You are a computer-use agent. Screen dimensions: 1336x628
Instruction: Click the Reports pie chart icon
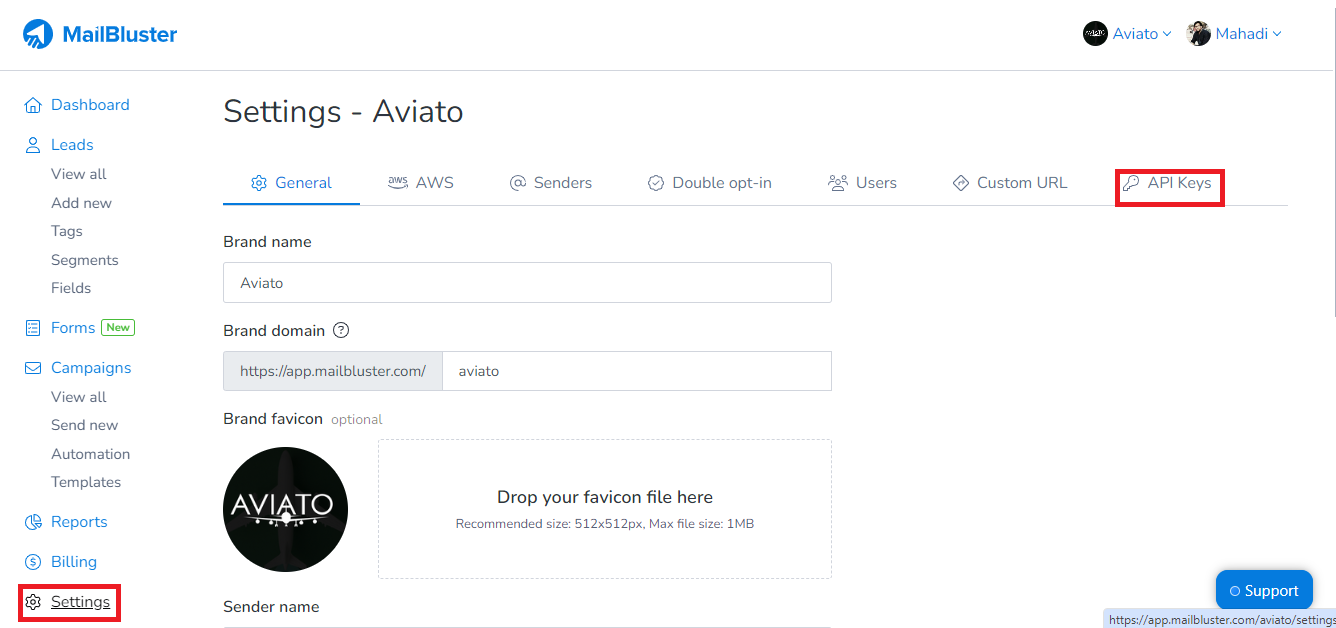(33, 522)
